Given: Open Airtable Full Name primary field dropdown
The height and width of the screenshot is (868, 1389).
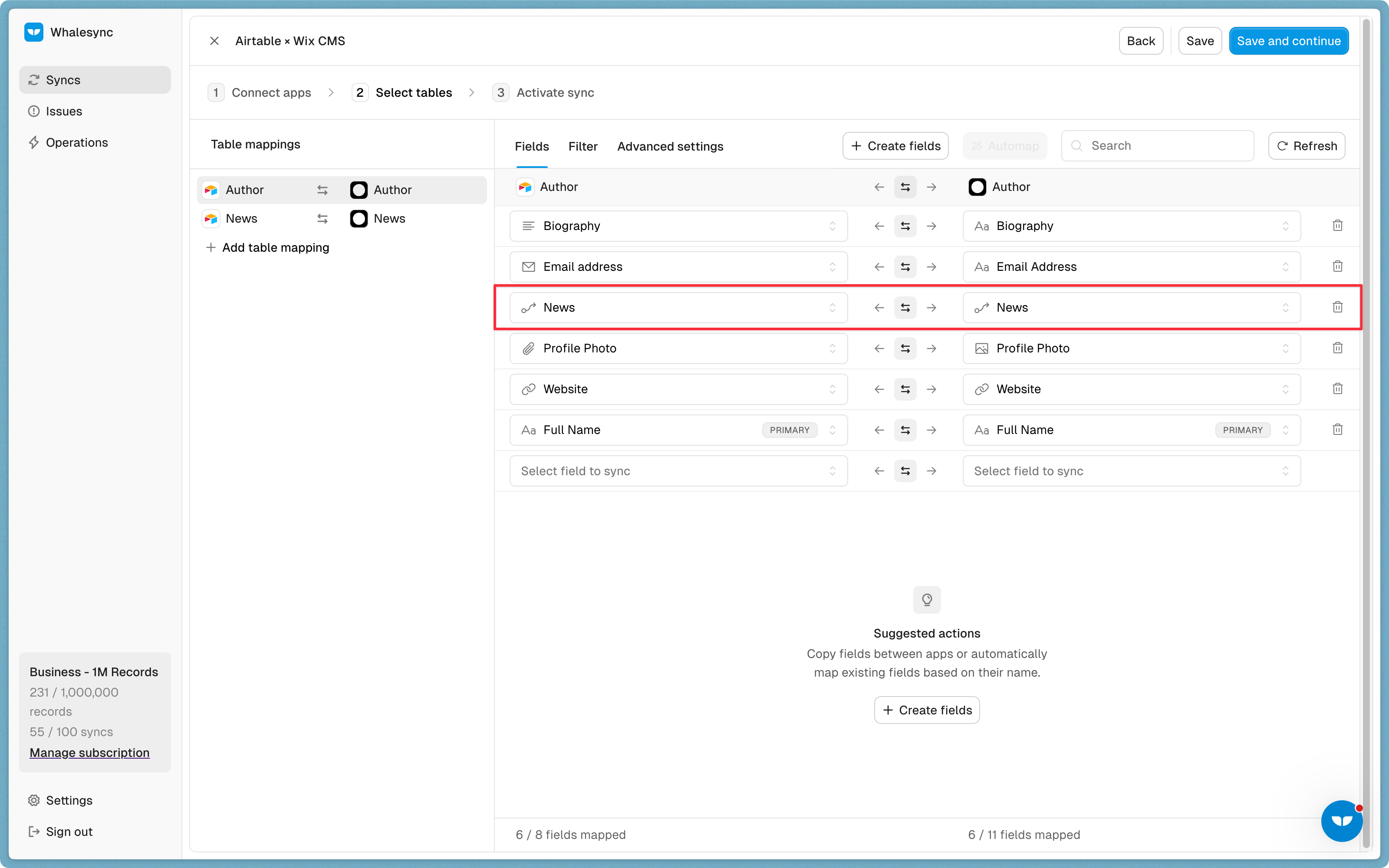Looking at the screenshot, I should (678, 430).
